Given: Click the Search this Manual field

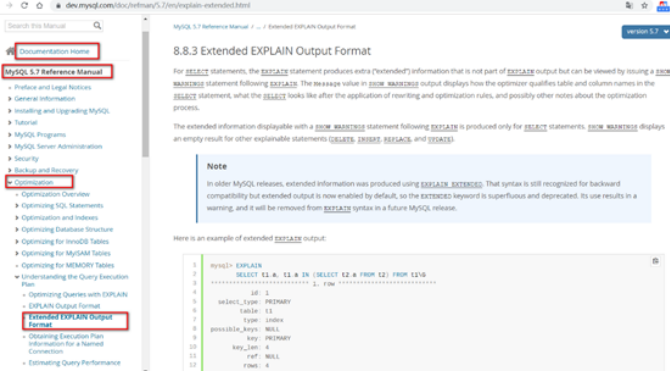Looking at the screenshot, I should pyautogui.click(x=50, y=26).
